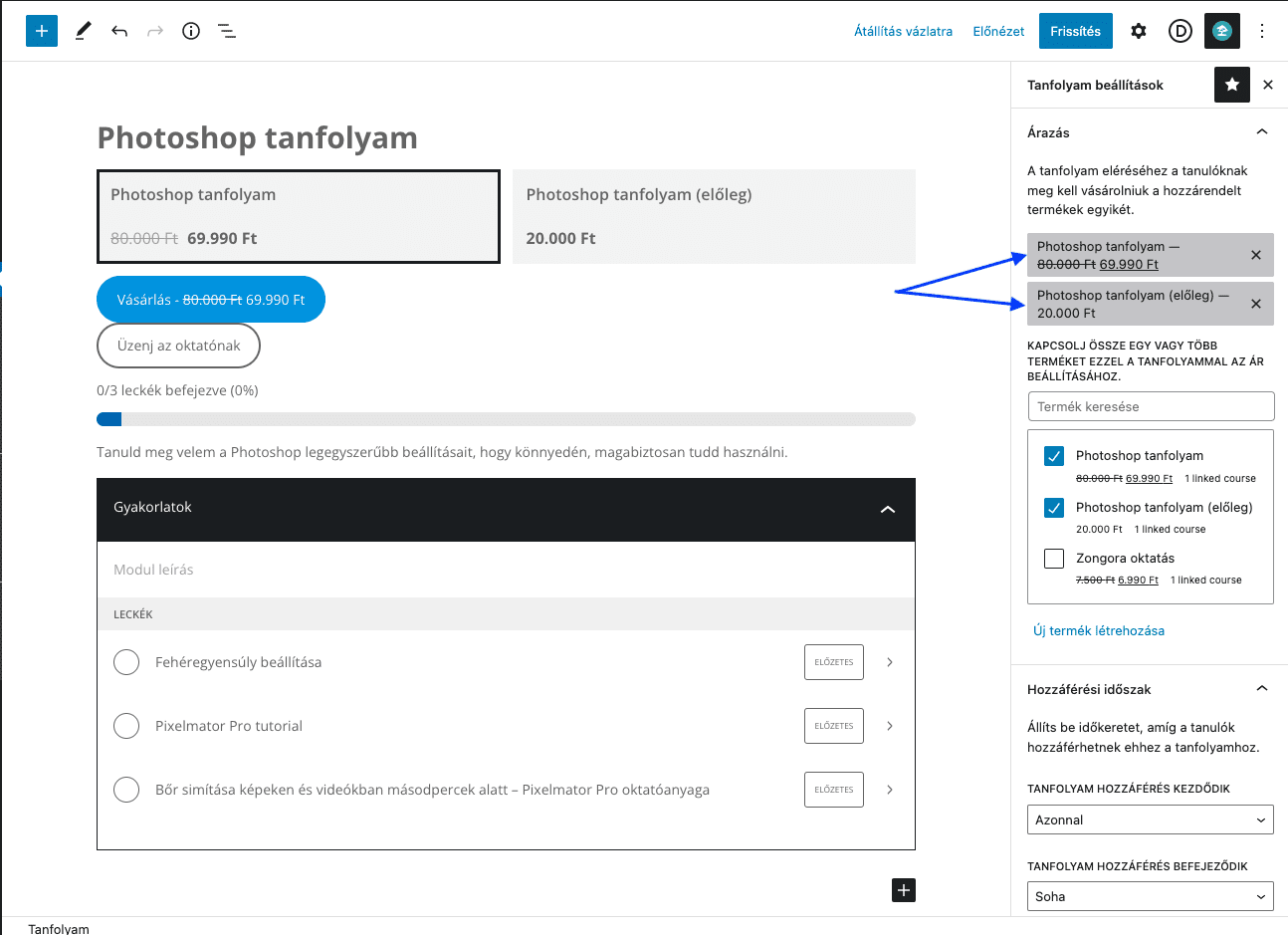Click Zongora oktatás 6.990 Ft price link
Screen dimensions: 1288x935
tap(1138, 581)
